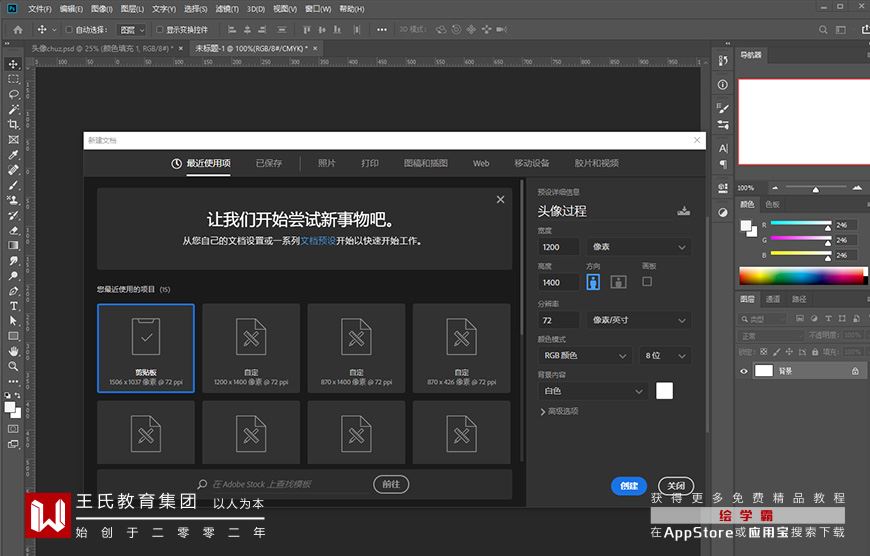Open the 图层 auto-select target dropdown
This screenshot has width=870, height=556.
[132, 29]
